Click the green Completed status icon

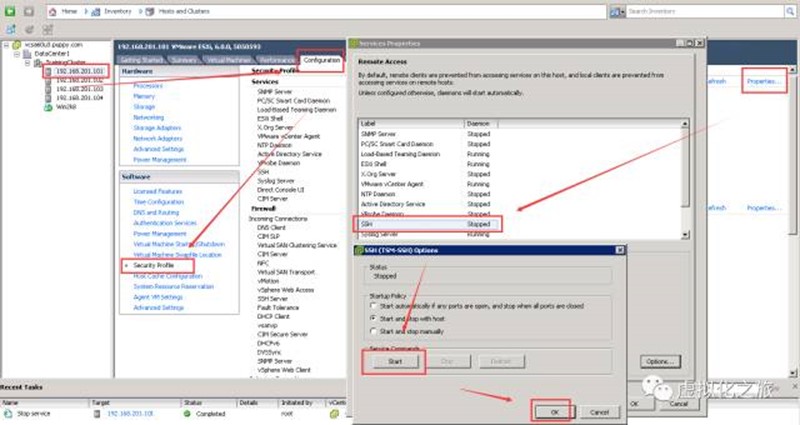click(x=187, y=414)
